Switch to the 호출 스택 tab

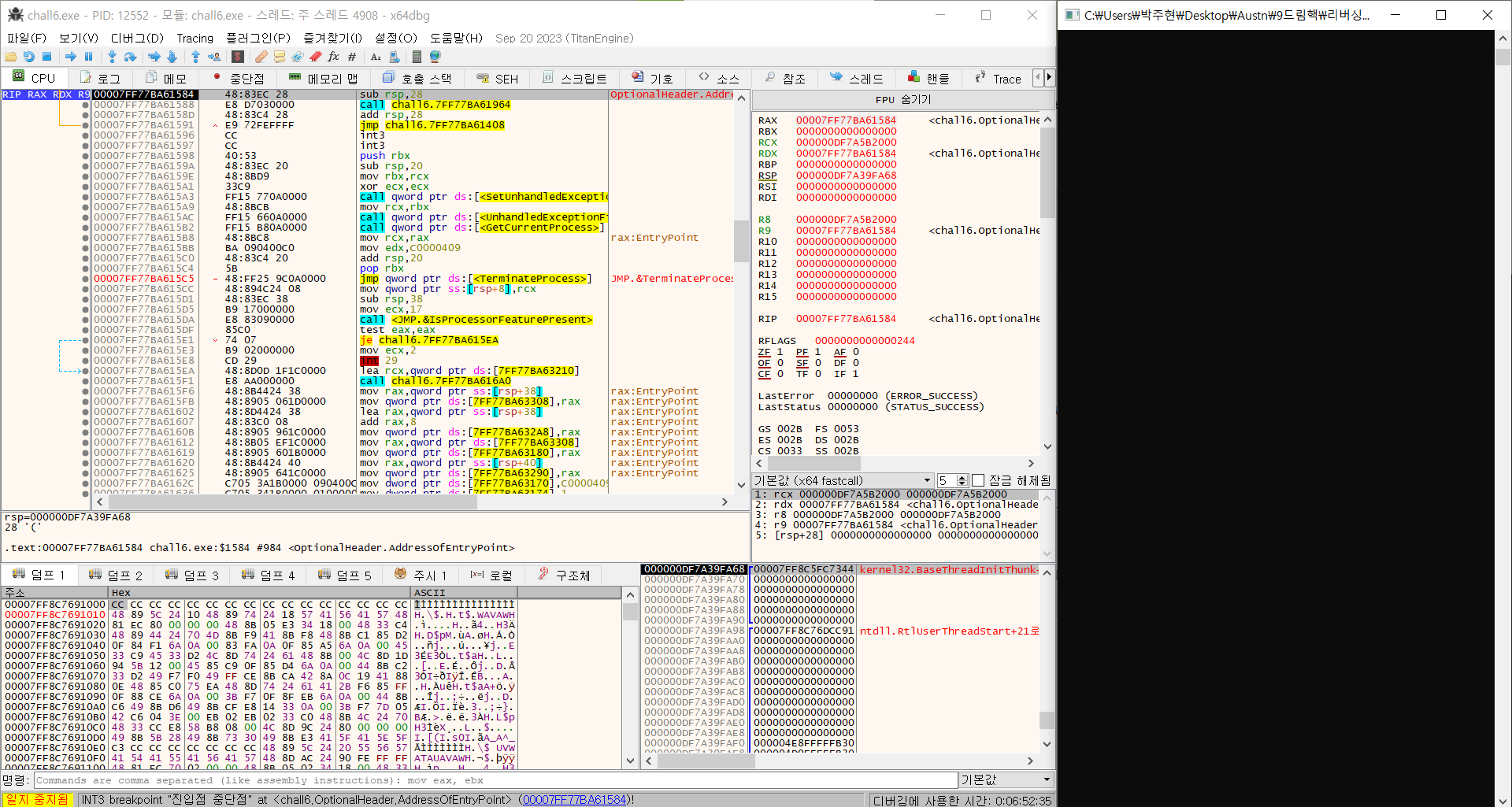click(x=417, y=78)
